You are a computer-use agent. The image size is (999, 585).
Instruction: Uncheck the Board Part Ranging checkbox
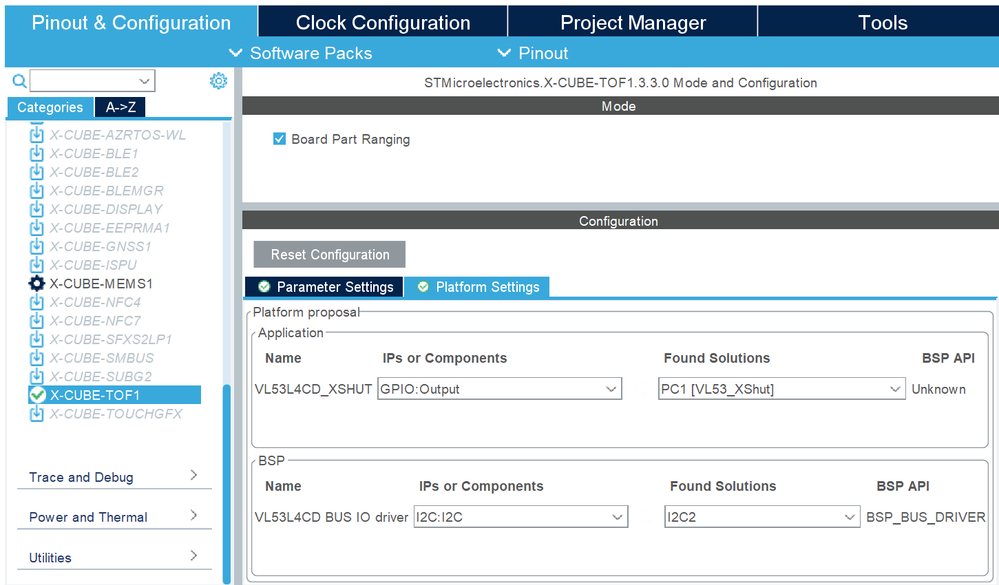click(279, 139)
